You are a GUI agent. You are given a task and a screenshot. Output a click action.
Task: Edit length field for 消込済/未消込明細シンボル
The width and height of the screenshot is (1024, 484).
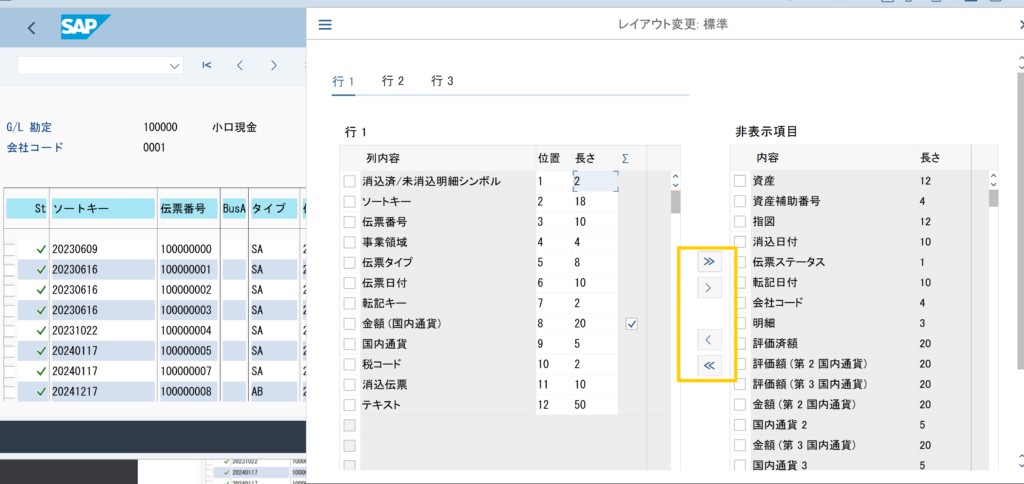point(594,181)
